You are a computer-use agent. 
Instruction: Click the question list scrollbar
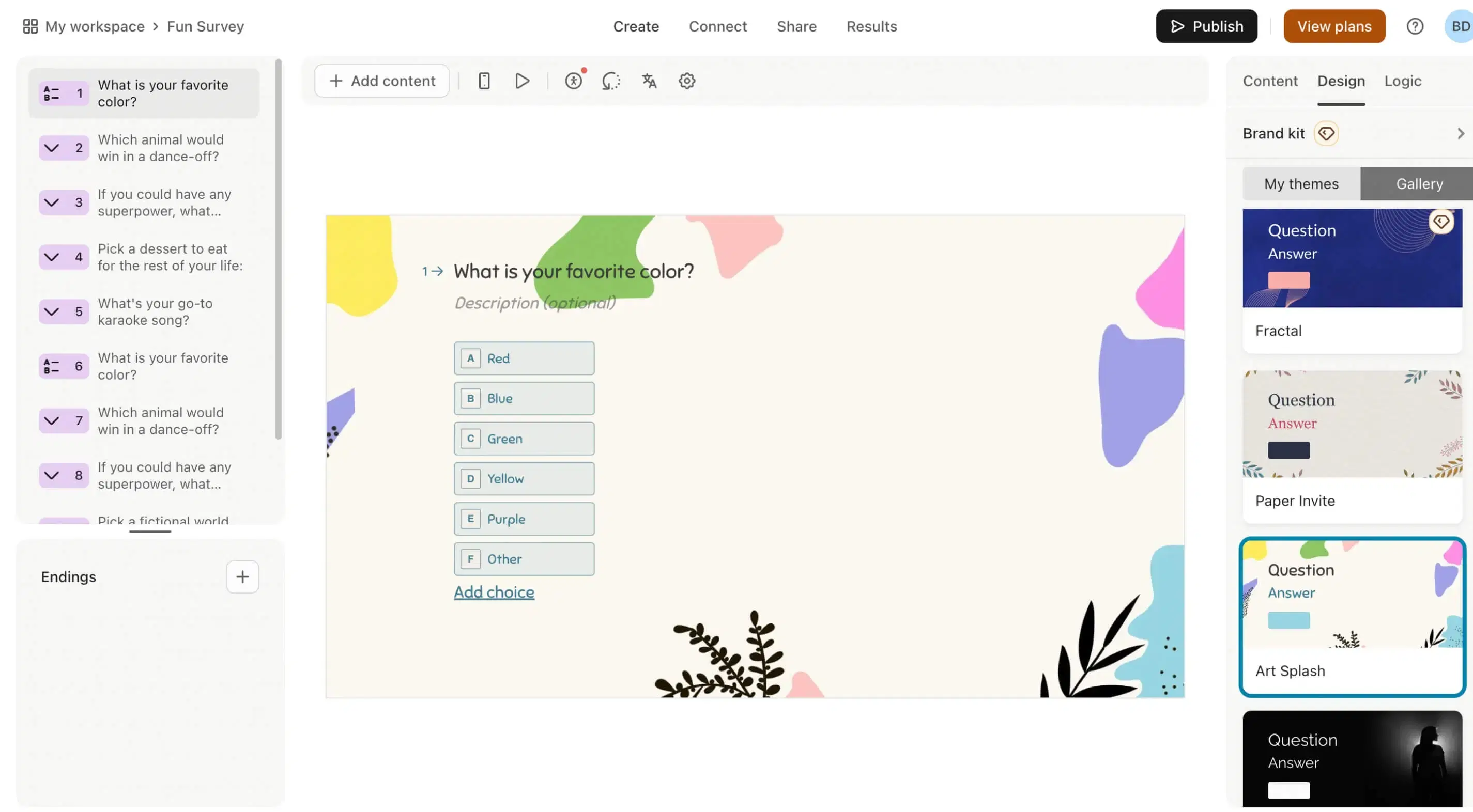coord(279,249)
